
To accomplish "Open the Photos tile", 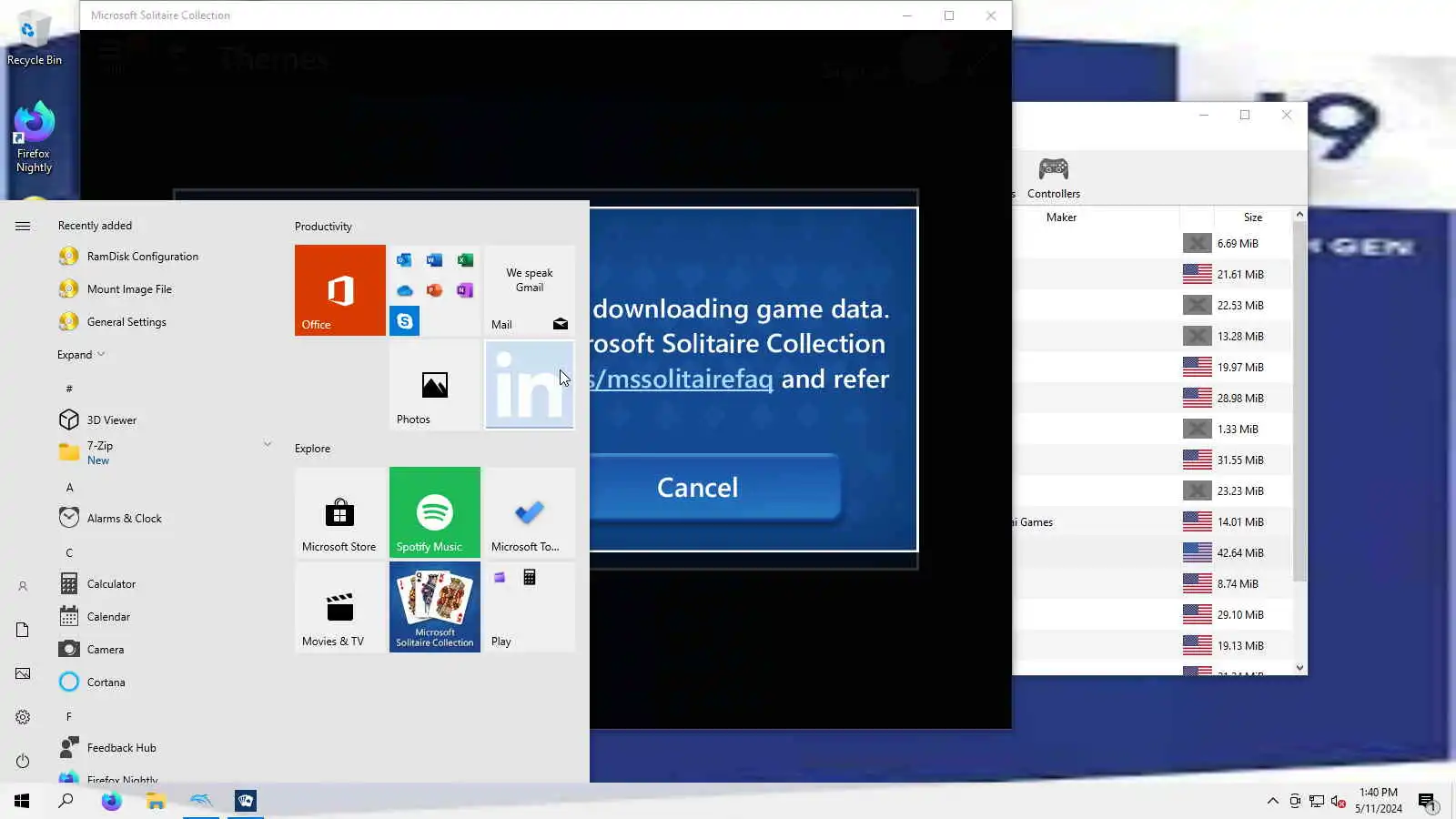I will tap(435, 385).
